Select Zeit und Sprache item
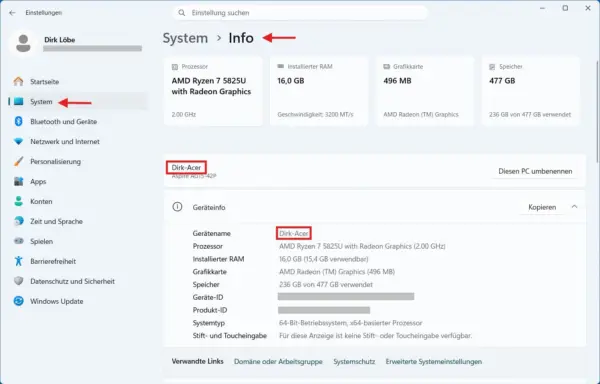This screenshot has height=384, width=600. (78, 221)
